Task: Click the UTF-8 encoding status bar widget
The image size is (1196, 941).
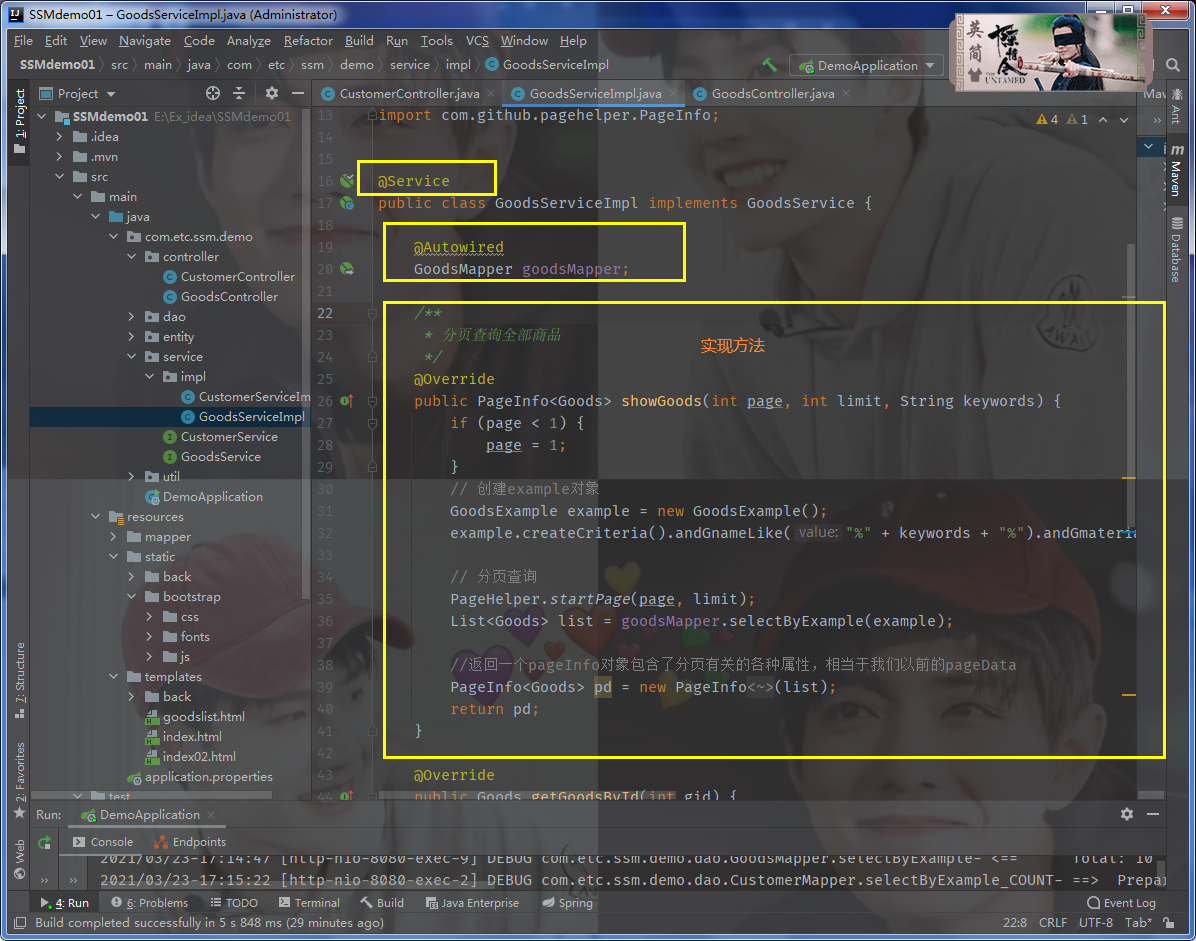Action: point(1095,923)
